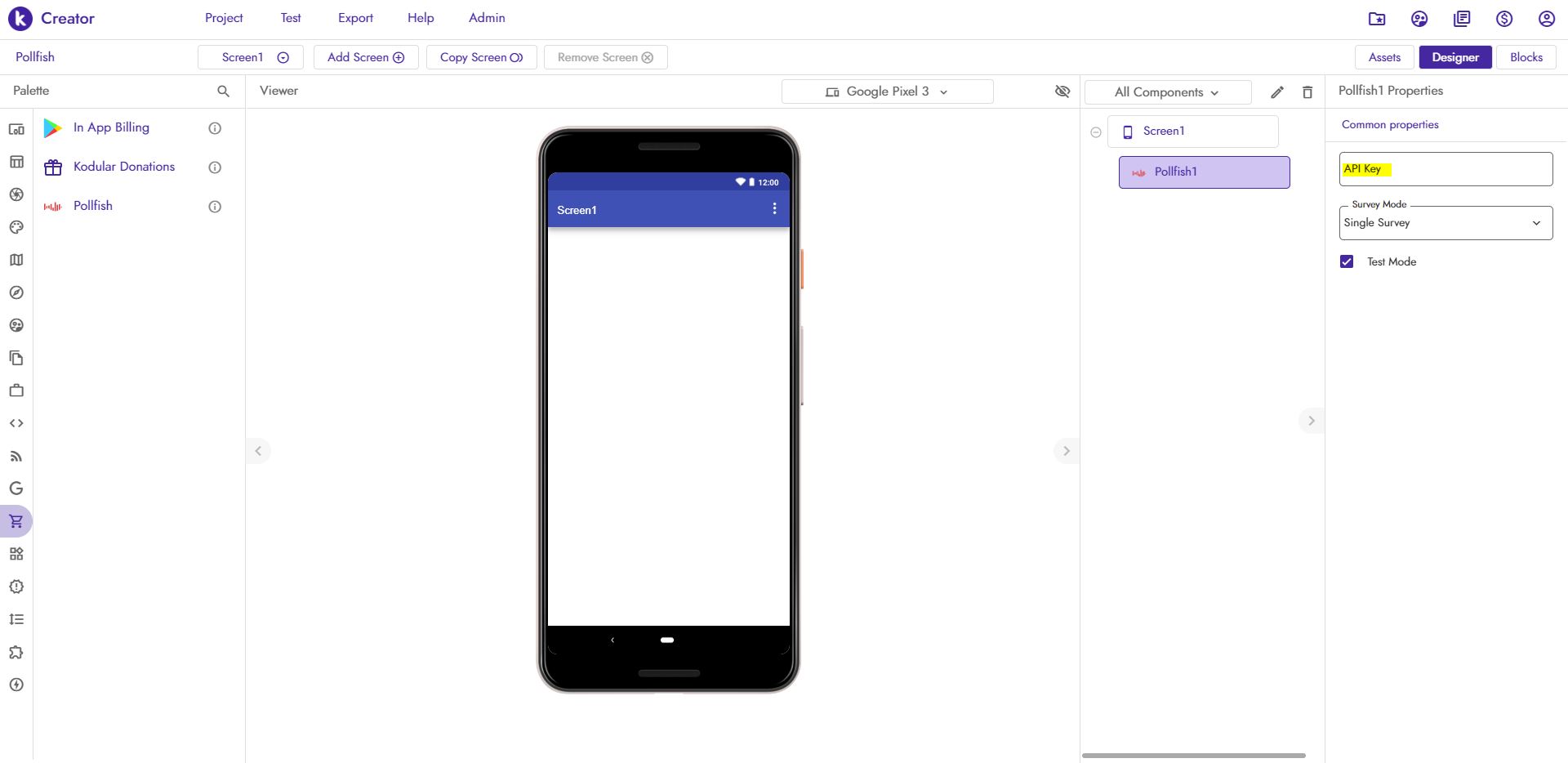Image resolution: width=1568 pixels, height=763 pixels.
Task: Open the Test menu
Action: coord(291,18)
